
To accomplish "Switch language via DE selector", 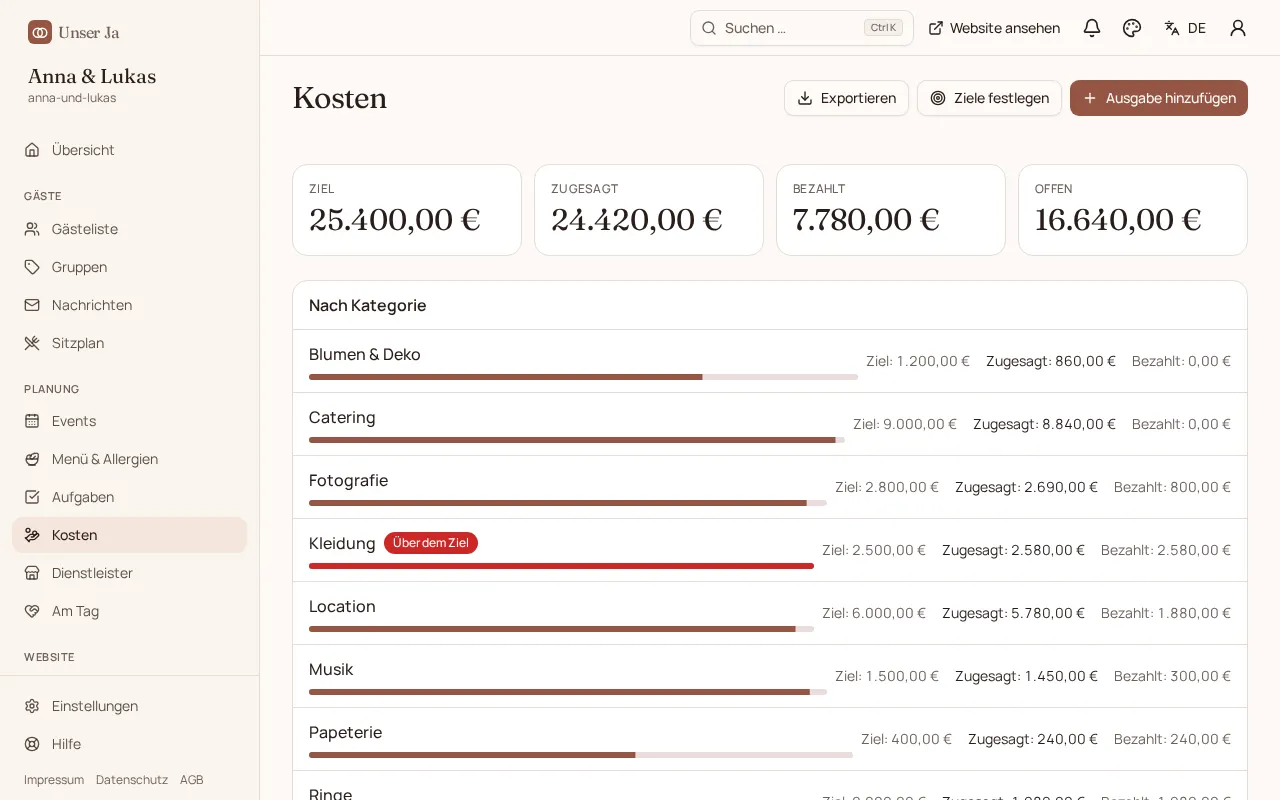I will click(x=1185, y=28).
